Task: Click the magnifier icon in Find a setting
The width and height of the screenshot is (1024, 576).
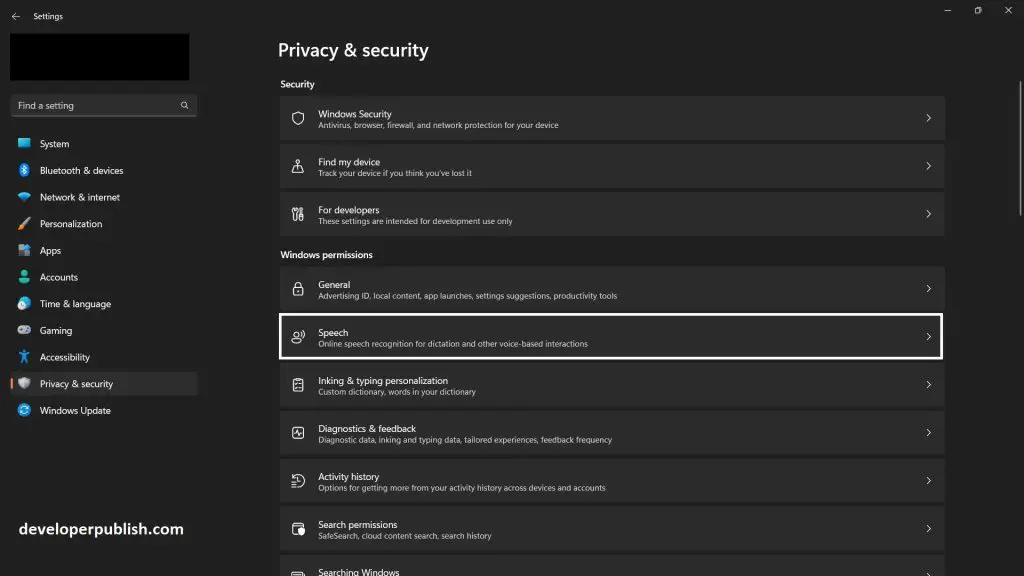Action: [184, 105]
